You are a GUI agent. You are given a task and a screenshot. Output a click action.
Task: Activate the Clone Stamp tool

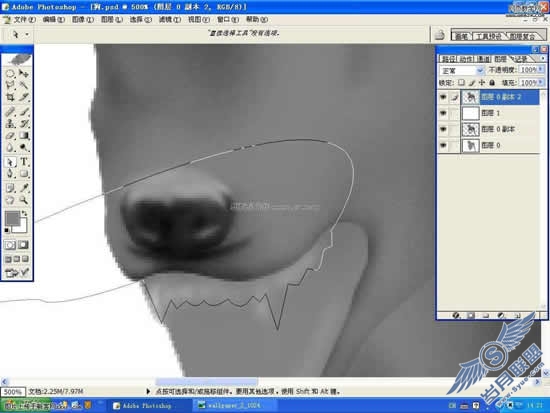pyautogui.click(x=10, y=124)
